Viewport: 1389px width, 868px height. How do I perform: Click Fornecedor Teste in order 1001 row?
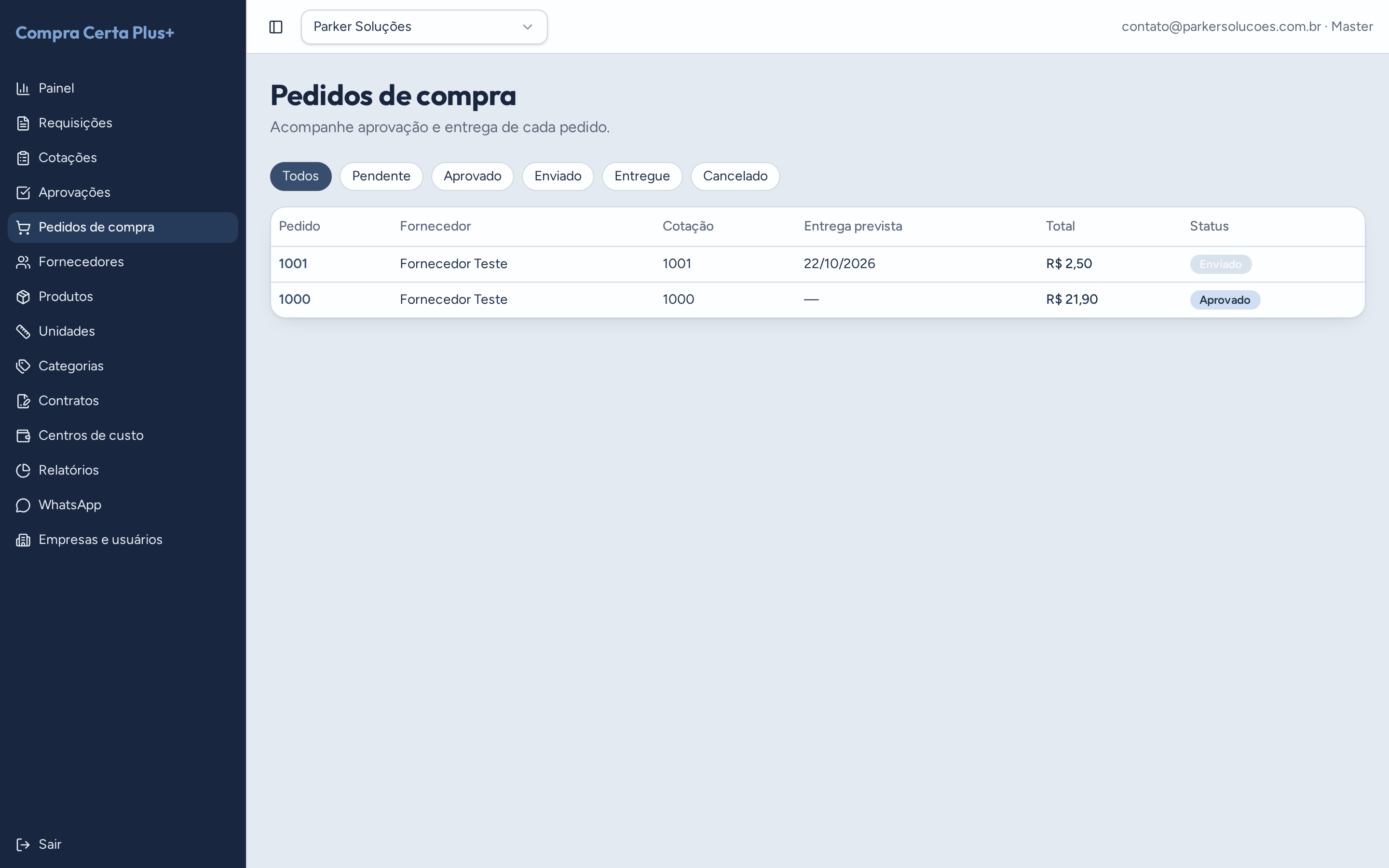(453, 264)
